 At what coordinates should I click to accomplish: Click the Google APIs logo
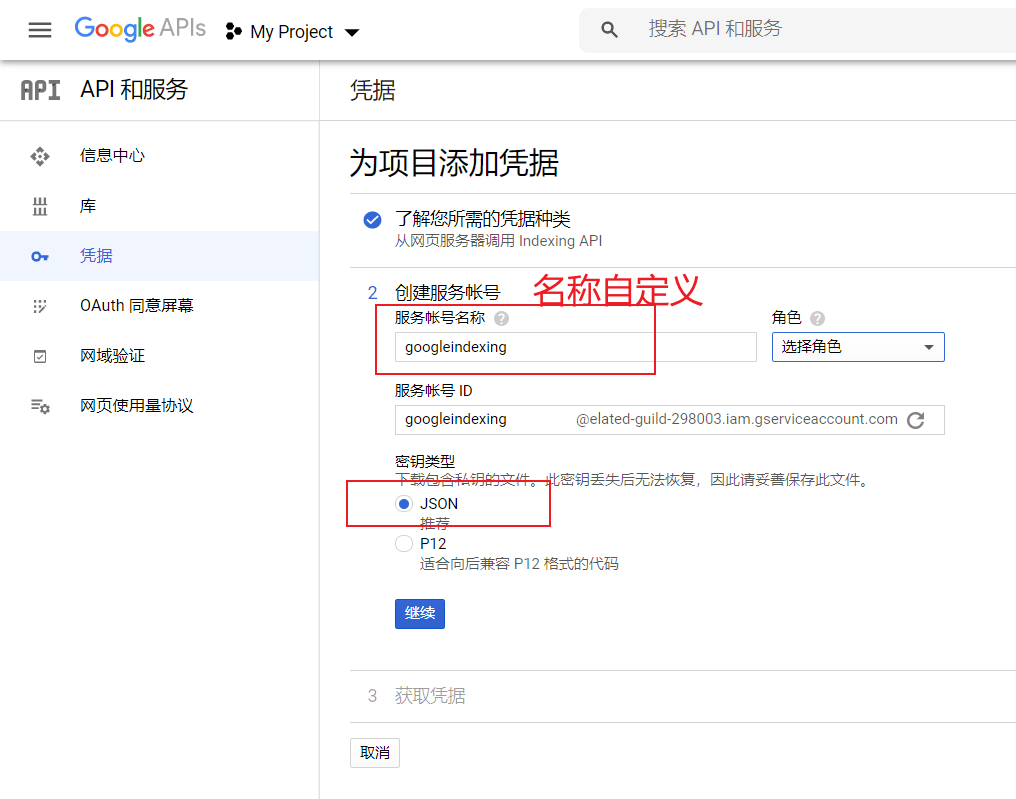140,29
